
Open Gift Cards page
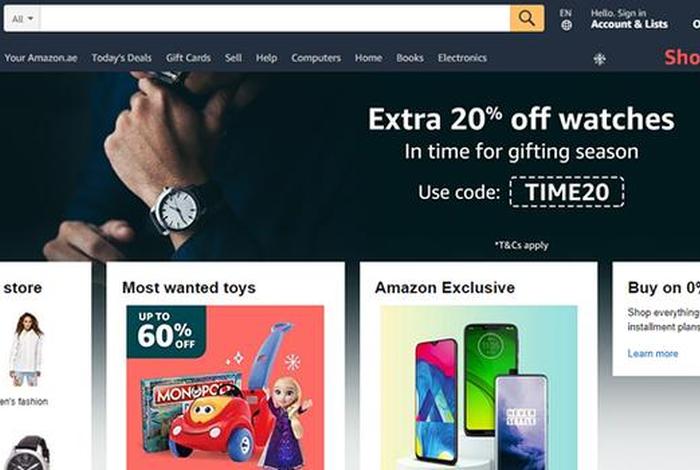click(x=188, y=58)
